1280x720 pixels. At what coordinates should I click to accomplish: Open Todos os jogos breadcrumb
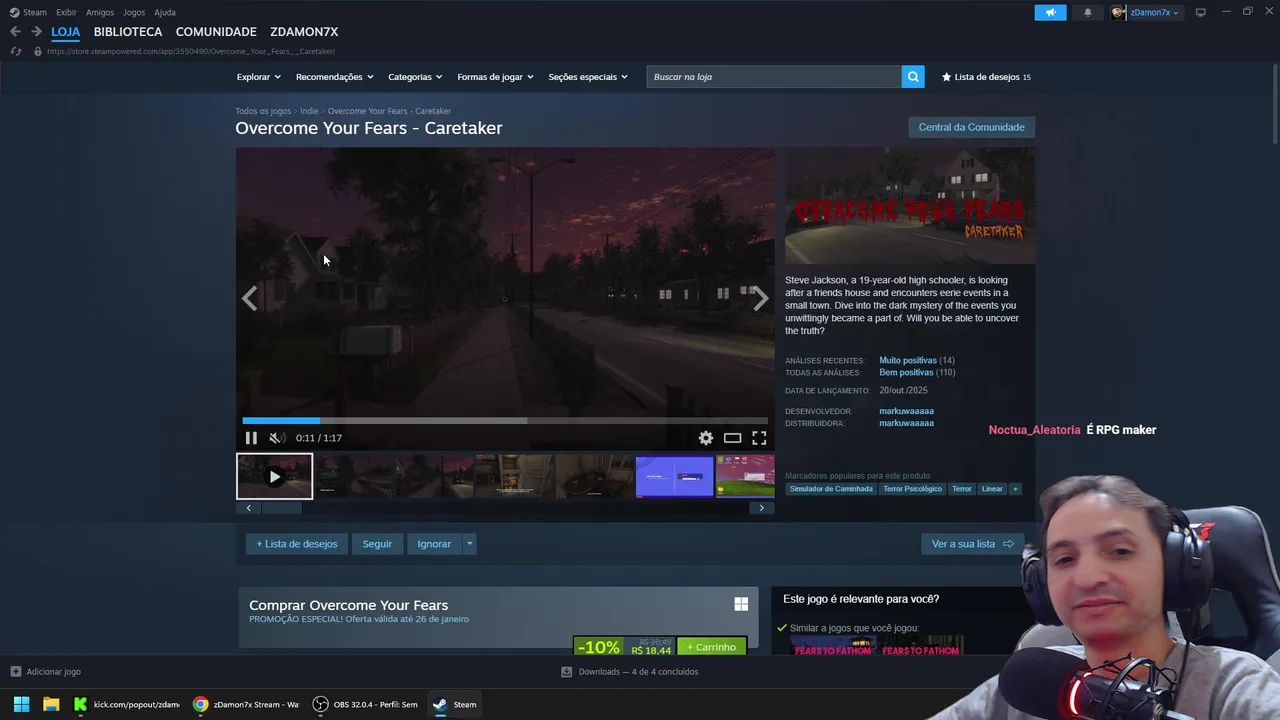click(263, 111)
